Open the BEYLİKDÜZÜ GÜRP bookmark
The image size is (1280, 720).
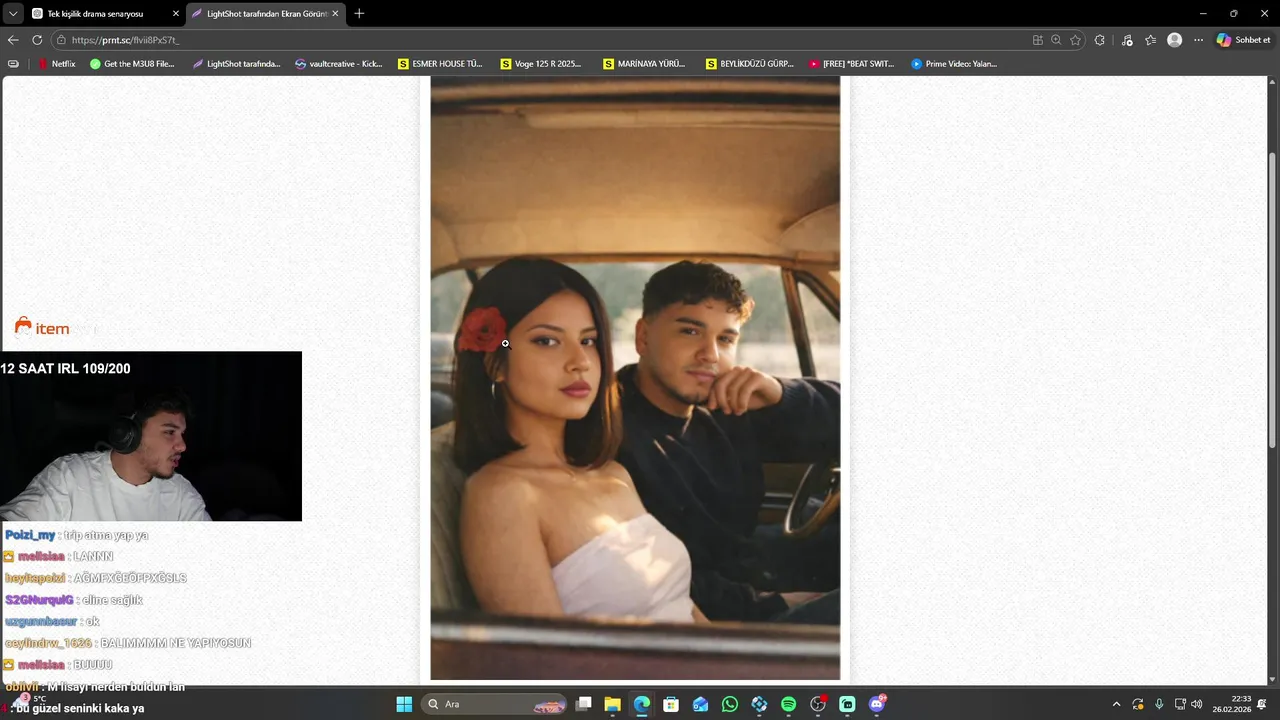[x=749, y=64]
